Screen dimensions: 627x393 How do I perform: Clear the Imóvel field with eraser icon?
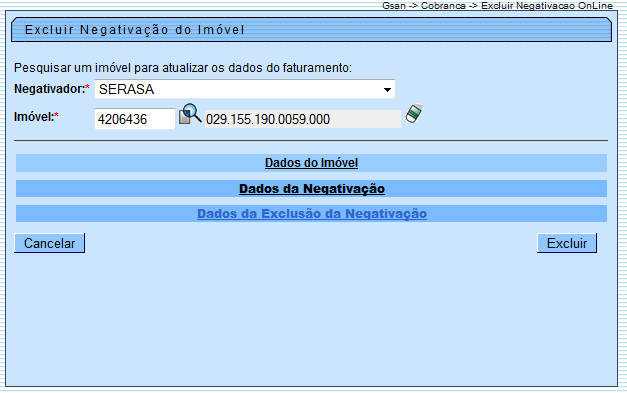point(414,114)
